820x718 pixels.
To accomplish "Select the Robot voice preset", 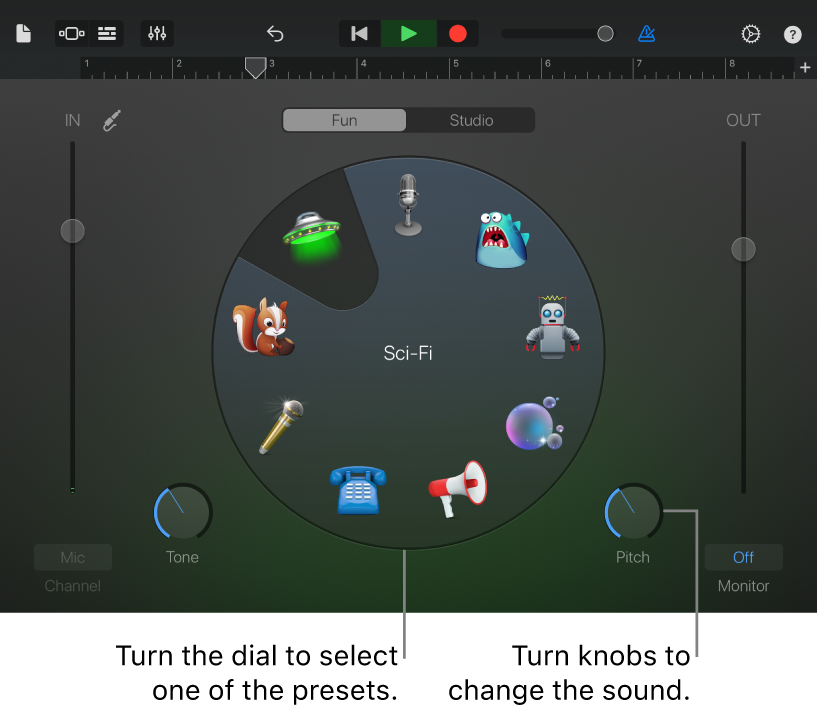I will pyautogui.click(x=552, y=327).
